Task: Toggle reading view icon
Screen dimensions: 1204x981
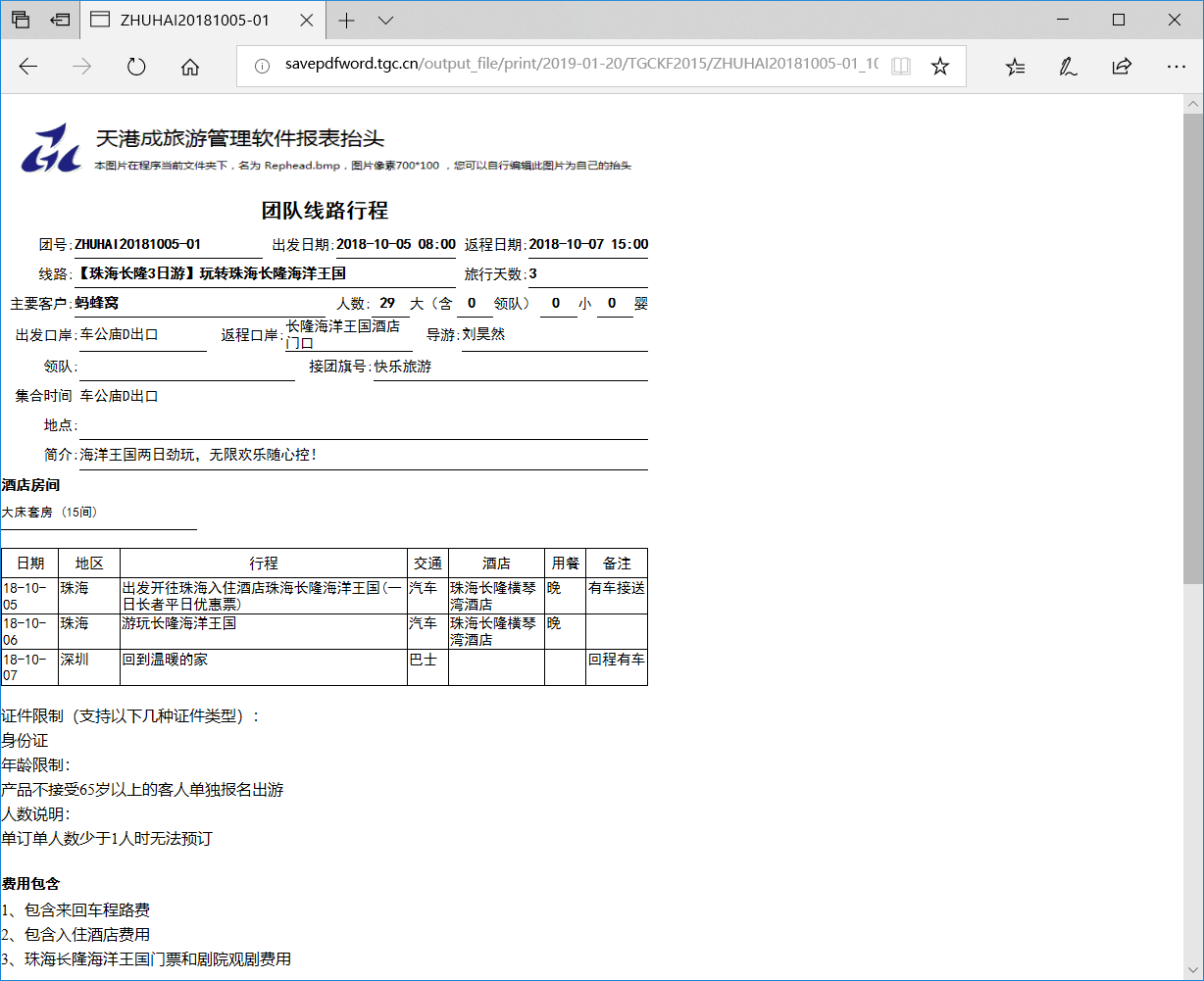Action: 901,66
